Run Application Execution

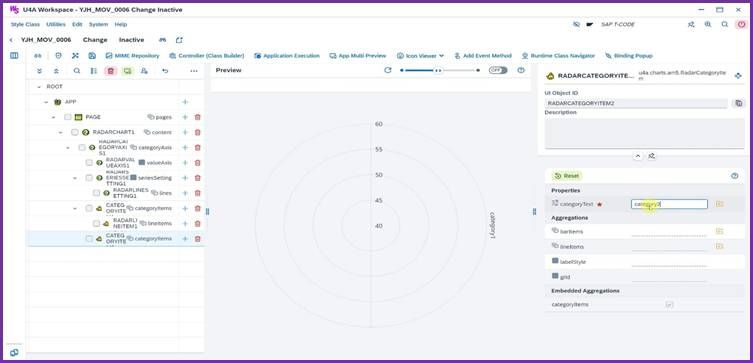tap(287, 56)
